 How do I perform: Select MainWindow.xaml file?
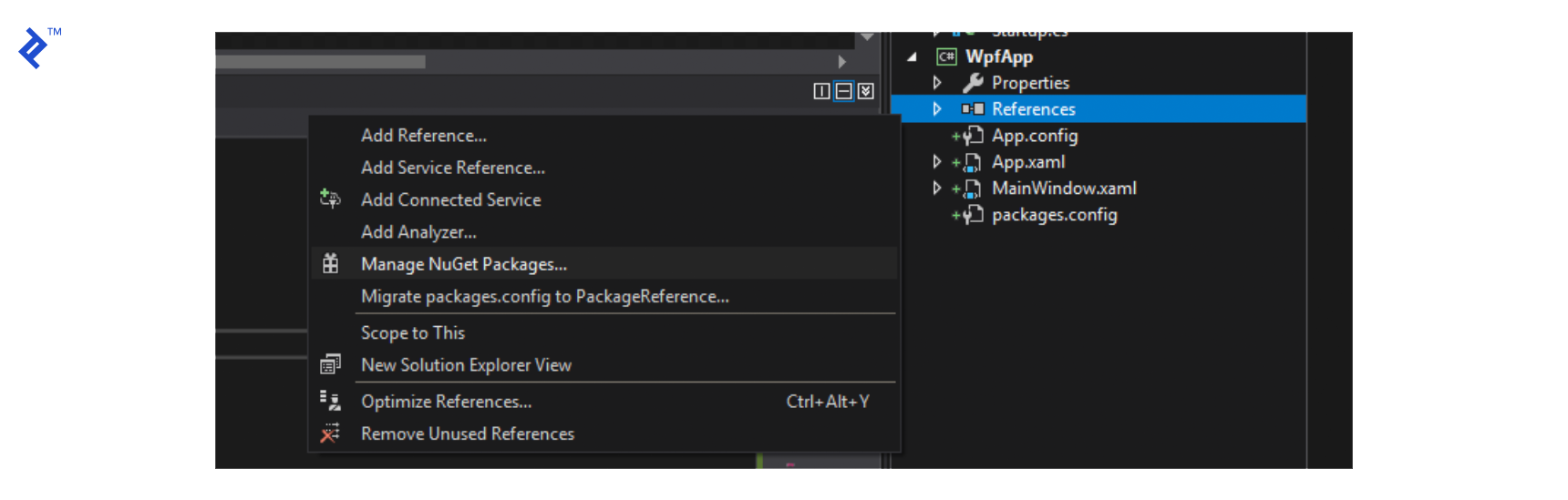tap(1064, 189)
